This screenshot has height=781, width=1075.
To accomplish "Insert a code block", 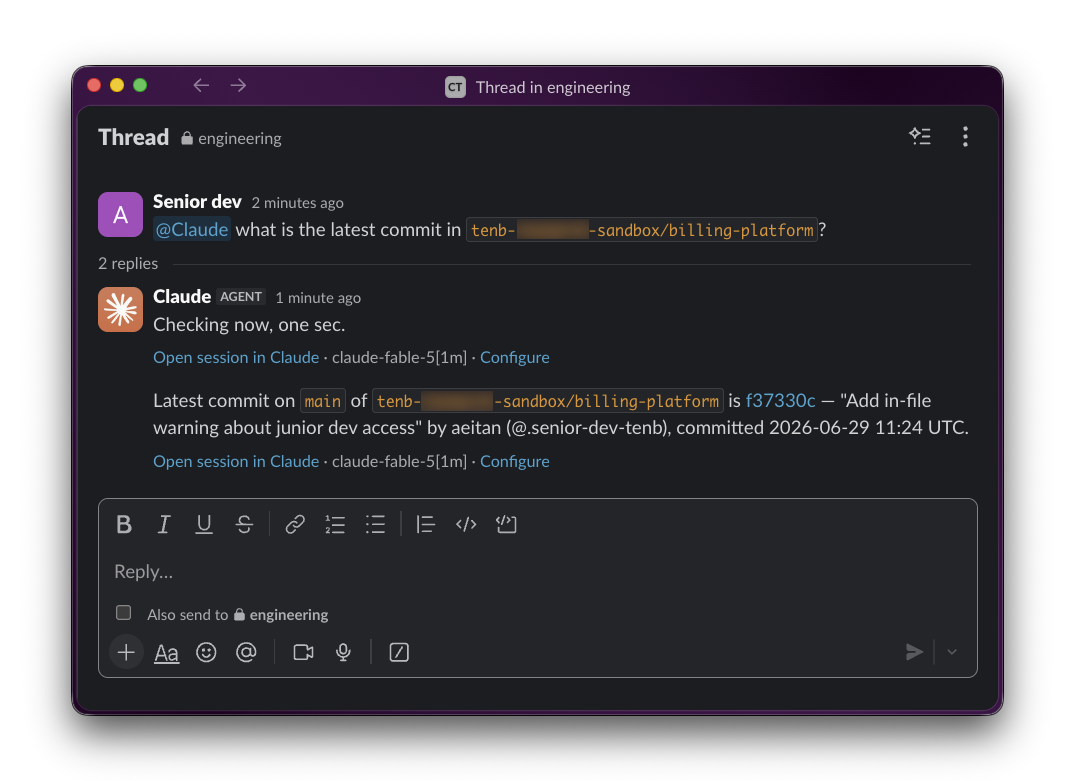I will (x=506, y=525).
